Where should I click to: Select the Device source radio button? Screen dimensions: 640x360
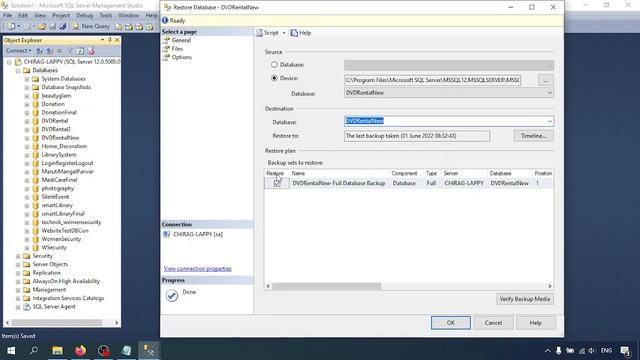click(274, 78)
